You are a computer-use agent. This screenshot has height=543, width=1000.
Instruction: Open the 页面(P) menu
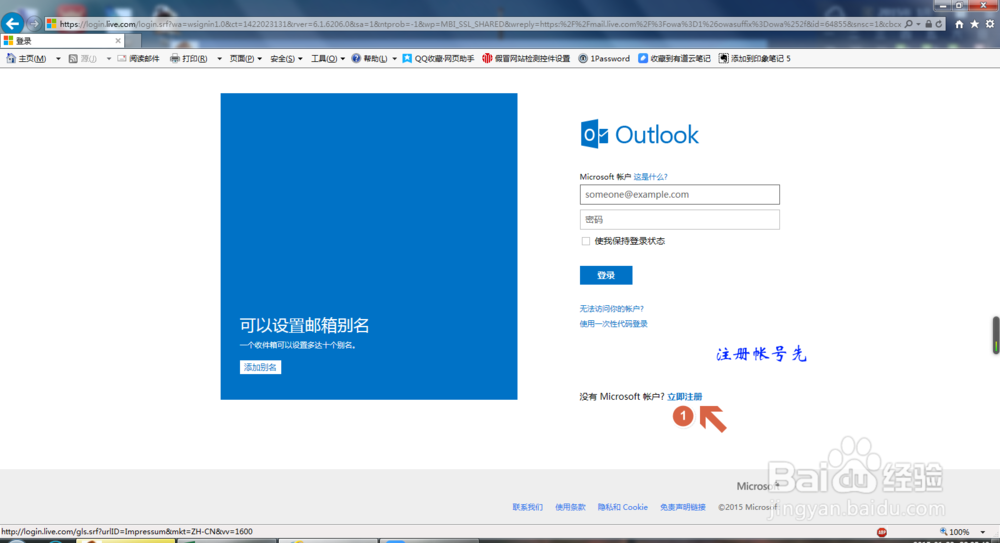246,59
